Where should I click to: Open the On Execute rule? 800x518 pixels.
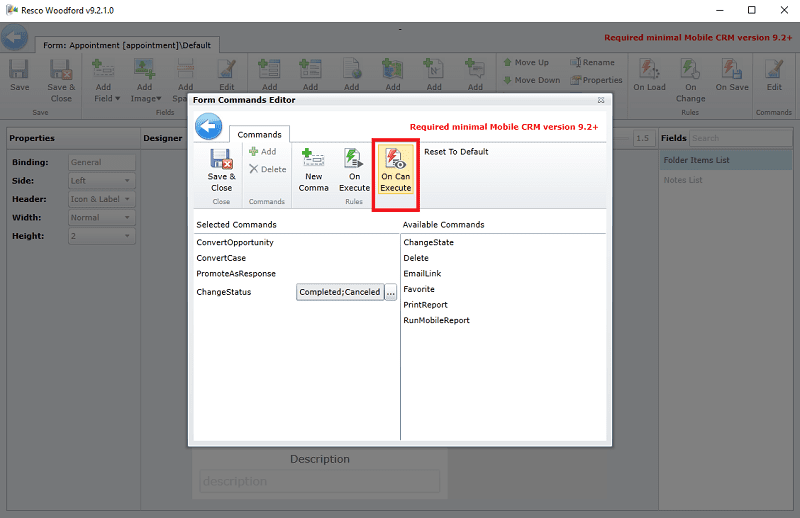(354, 170)
